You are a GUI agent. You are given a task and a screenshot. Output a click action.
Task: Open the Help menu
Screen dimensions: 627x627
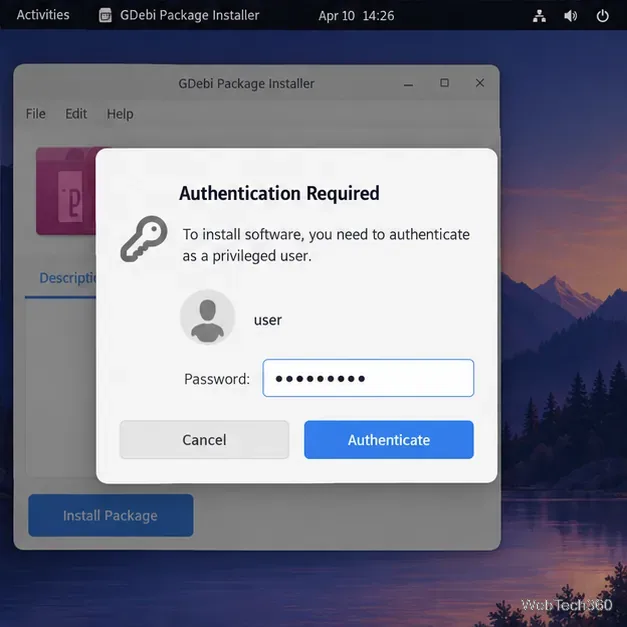click(120, 114)
